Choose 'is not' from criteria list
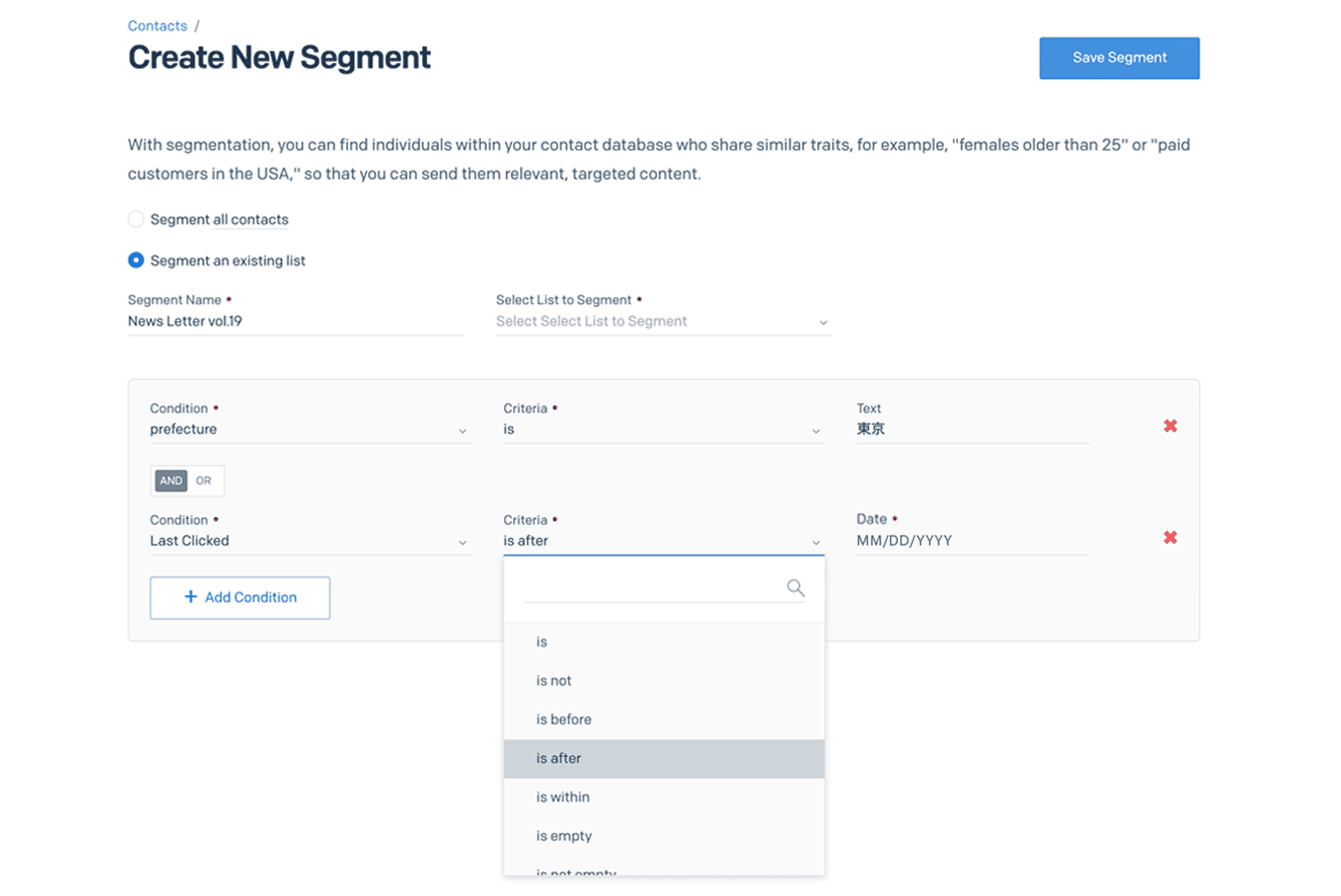The height and width of the screenshot is (896, 1341). (554, 680)
